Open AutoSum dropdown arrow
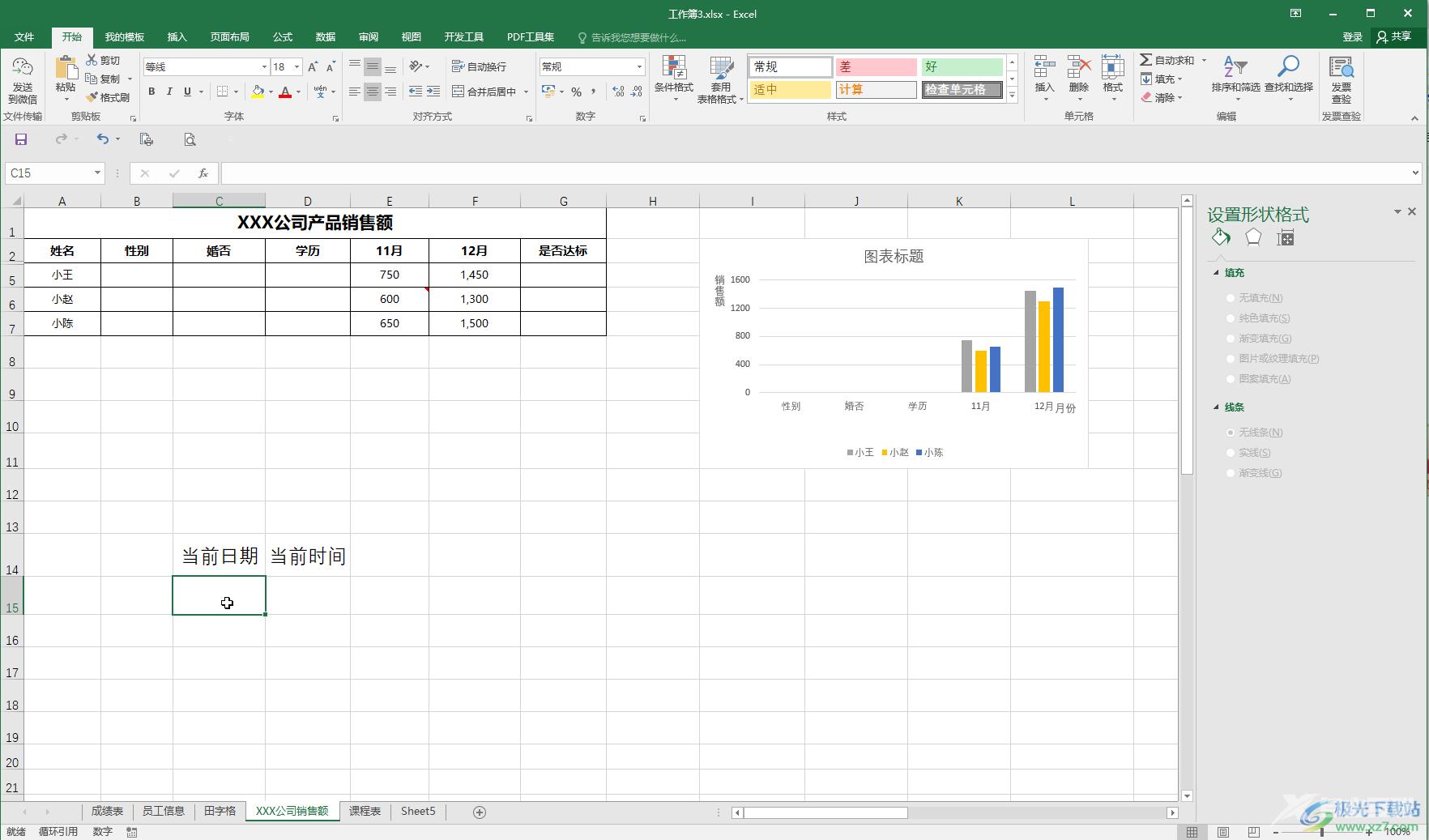1429x840 pixels. [1204, 60]
